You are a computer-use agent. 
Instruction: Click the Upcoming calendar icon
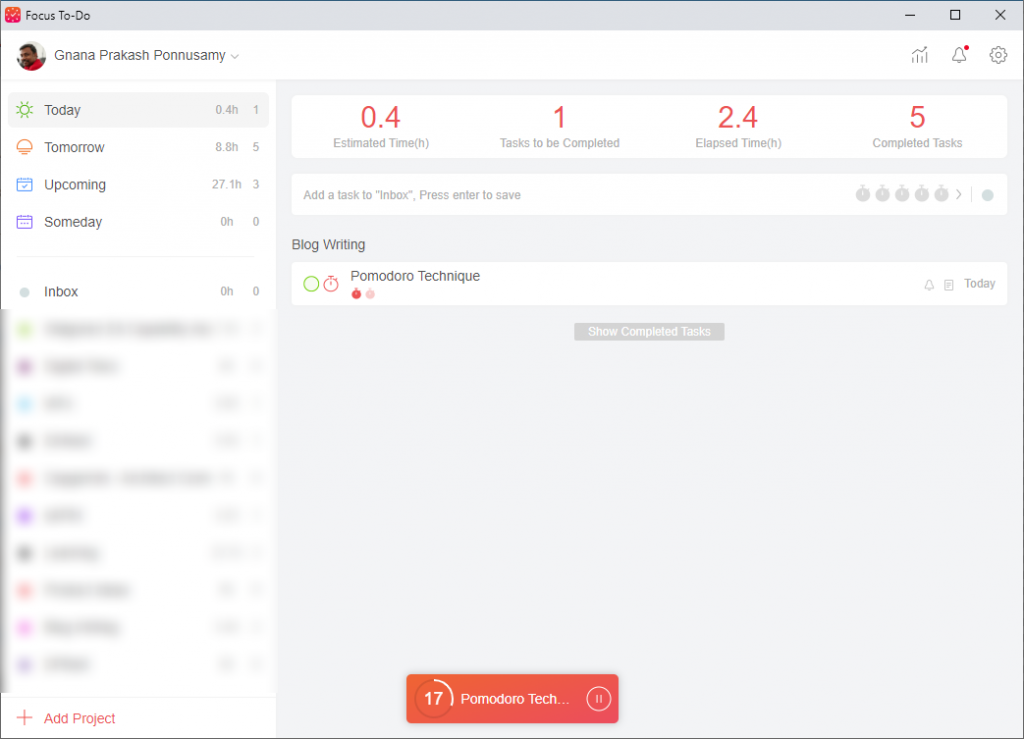[x=25, y=184]
